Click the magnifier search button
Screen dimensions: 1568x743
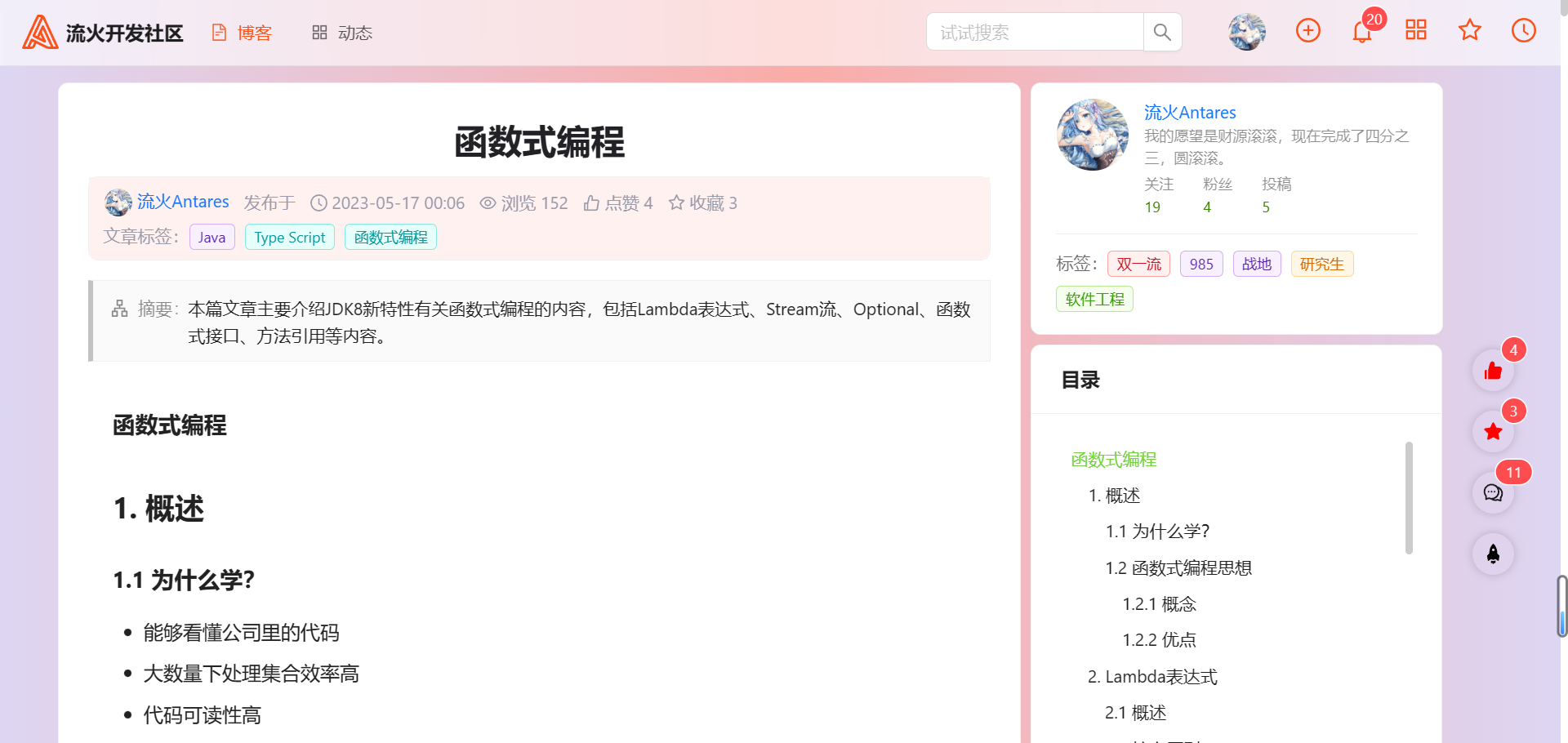click(1162, 32)
